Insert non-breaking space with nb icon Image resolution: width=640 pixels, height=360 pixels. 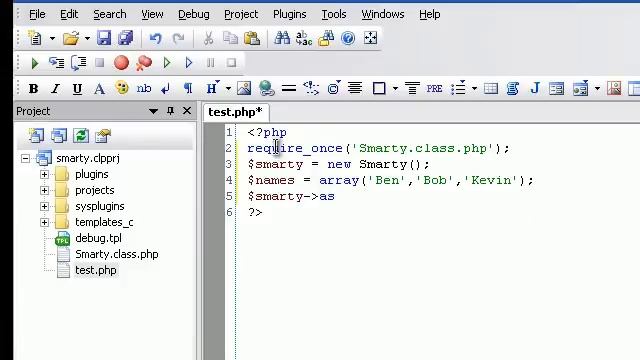click(144, 88)
